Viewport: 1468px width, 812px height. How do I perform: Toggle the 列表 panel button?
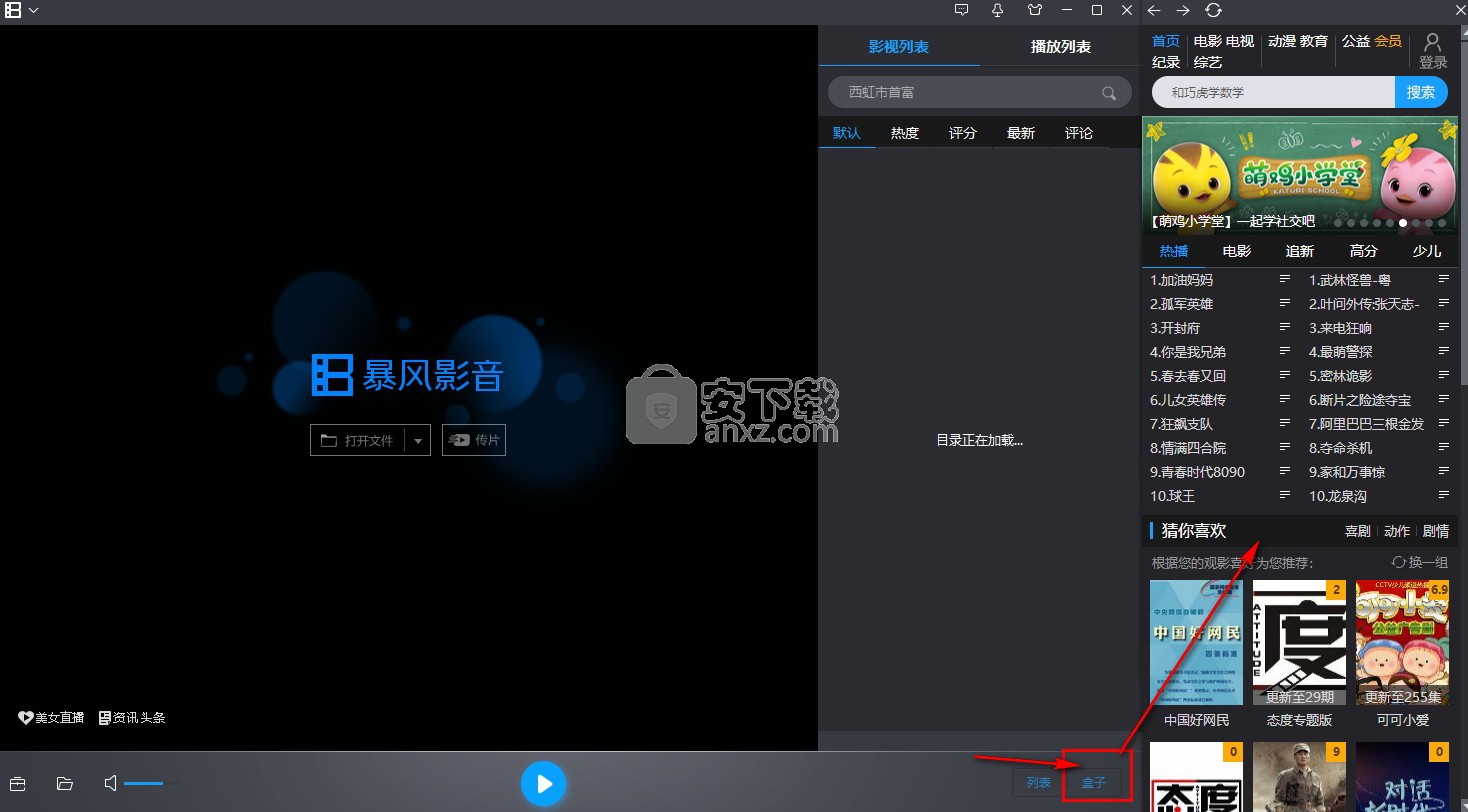coord(1038,783)
